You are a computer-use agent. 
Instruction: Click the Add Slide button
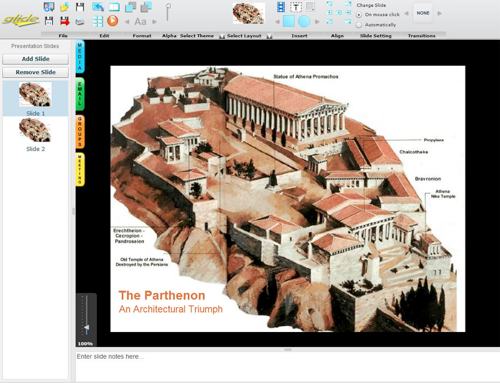[x=36, y=59]
